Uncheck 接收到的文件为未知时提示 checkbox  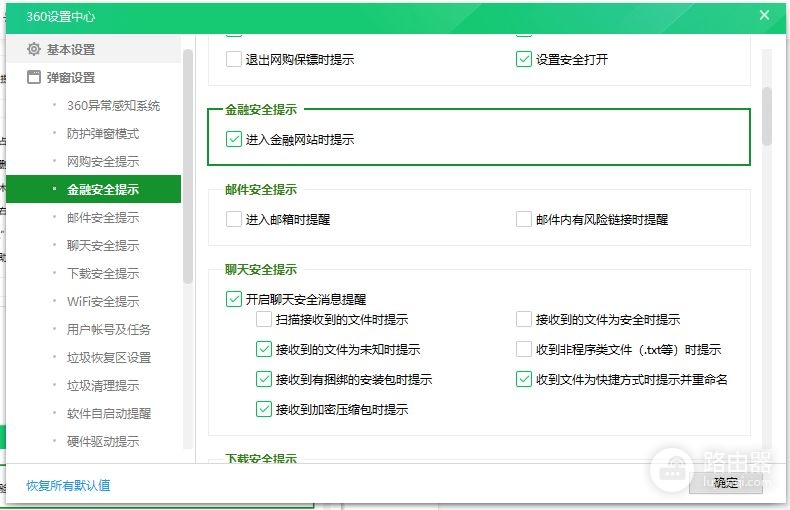point(264,349)
